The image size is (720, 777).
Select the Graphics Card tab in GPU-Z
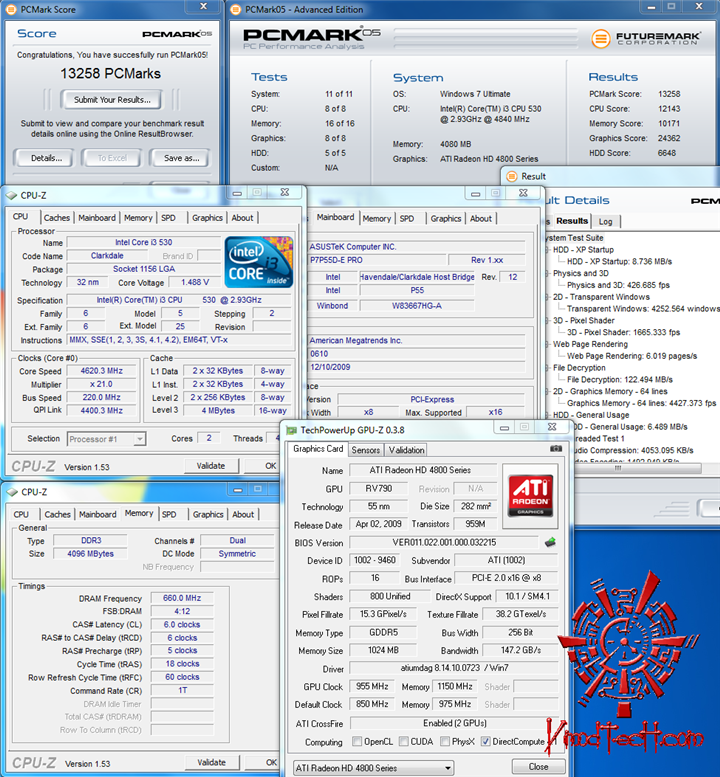pos(318,449)
